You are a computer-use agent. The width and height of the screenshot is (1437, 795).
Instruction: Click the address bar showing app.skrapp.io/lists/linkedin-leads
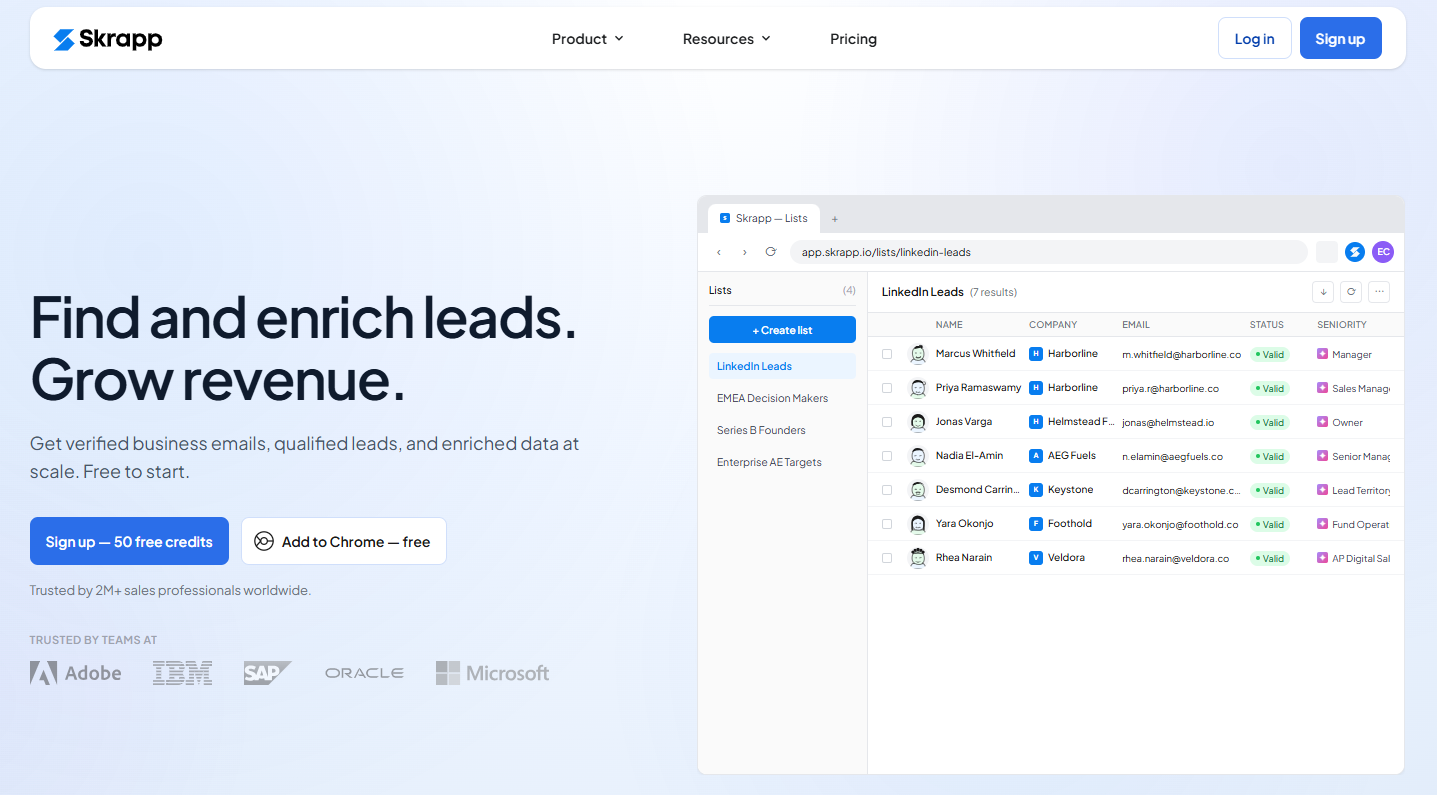[1048, 252]
